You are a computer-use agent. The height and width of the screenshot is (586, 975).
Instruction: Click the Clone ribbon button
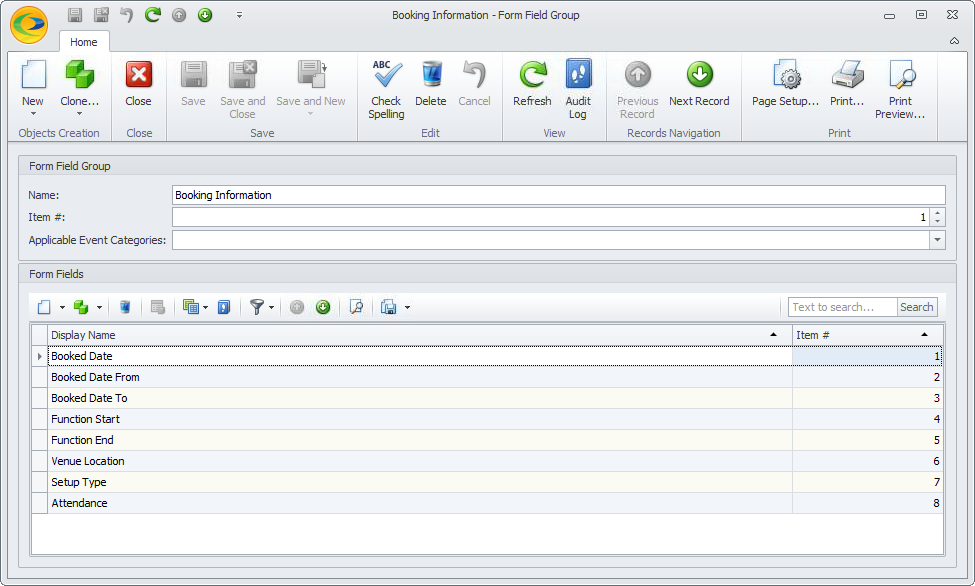pyautogui.click(x=80, y=83)
